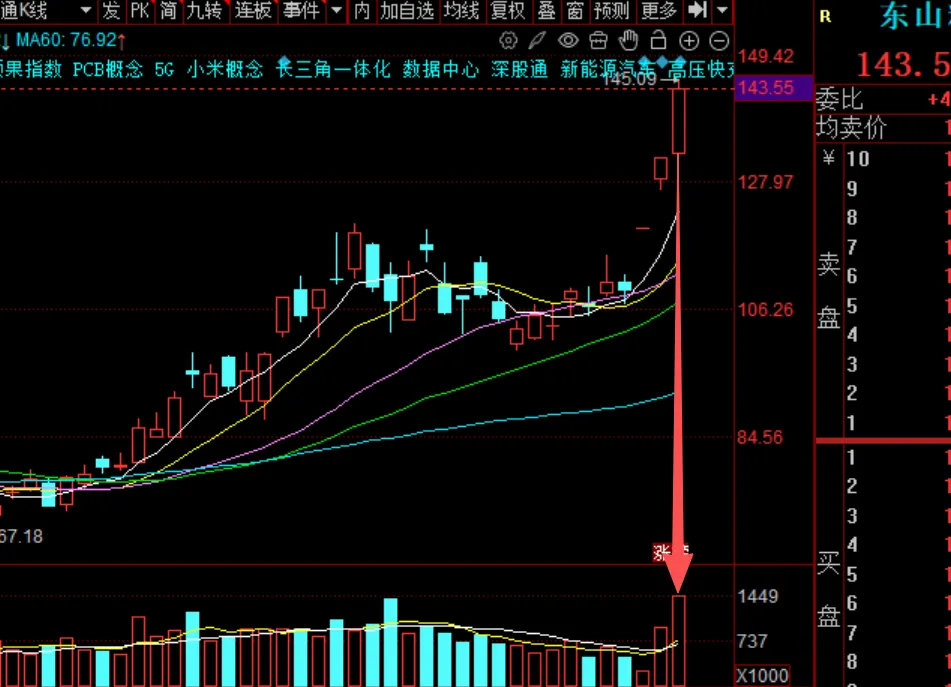
Task: Open the PK comparison tool
Action: (x=140, y=10)
